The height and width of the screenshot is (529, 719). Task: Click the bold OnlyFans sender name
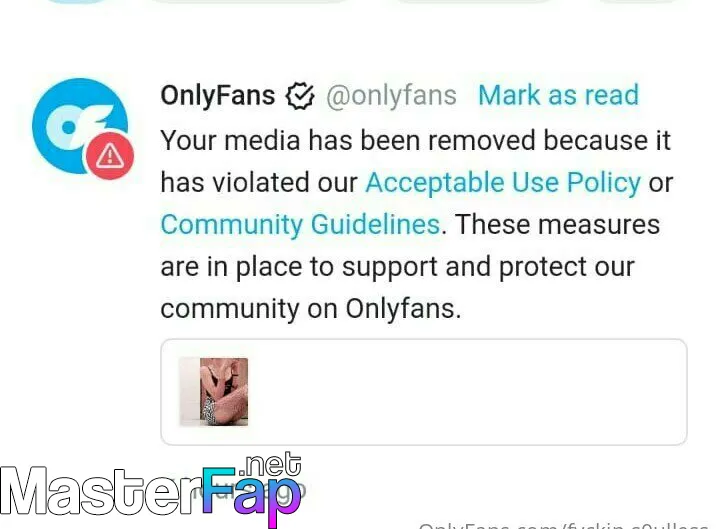[218, 95]
